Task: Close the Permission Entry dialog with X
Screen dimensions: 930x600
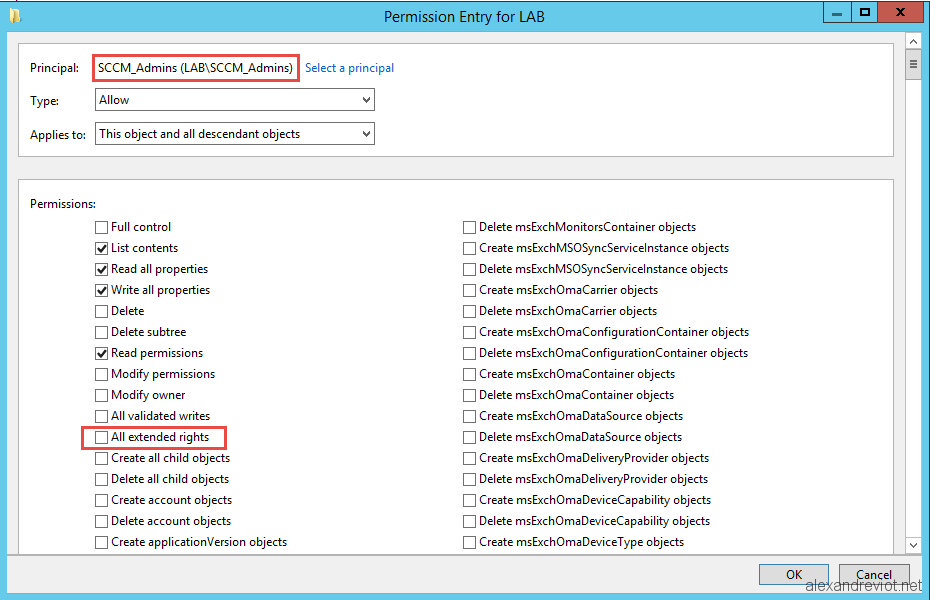Action: pos(900,12)
